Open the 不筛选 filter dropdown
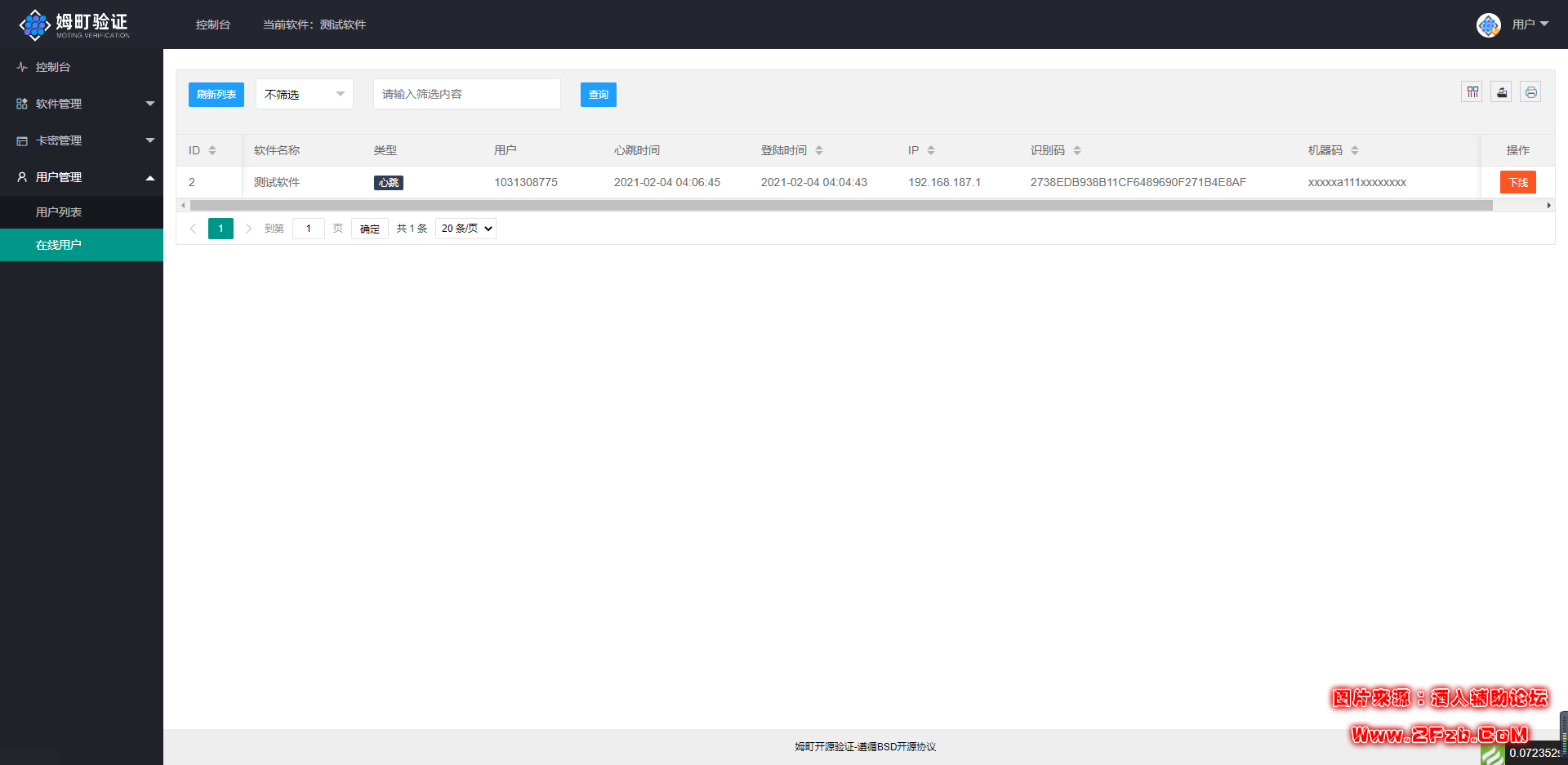The width and height of the screenshot is (1568, 765). pos(304,95)
